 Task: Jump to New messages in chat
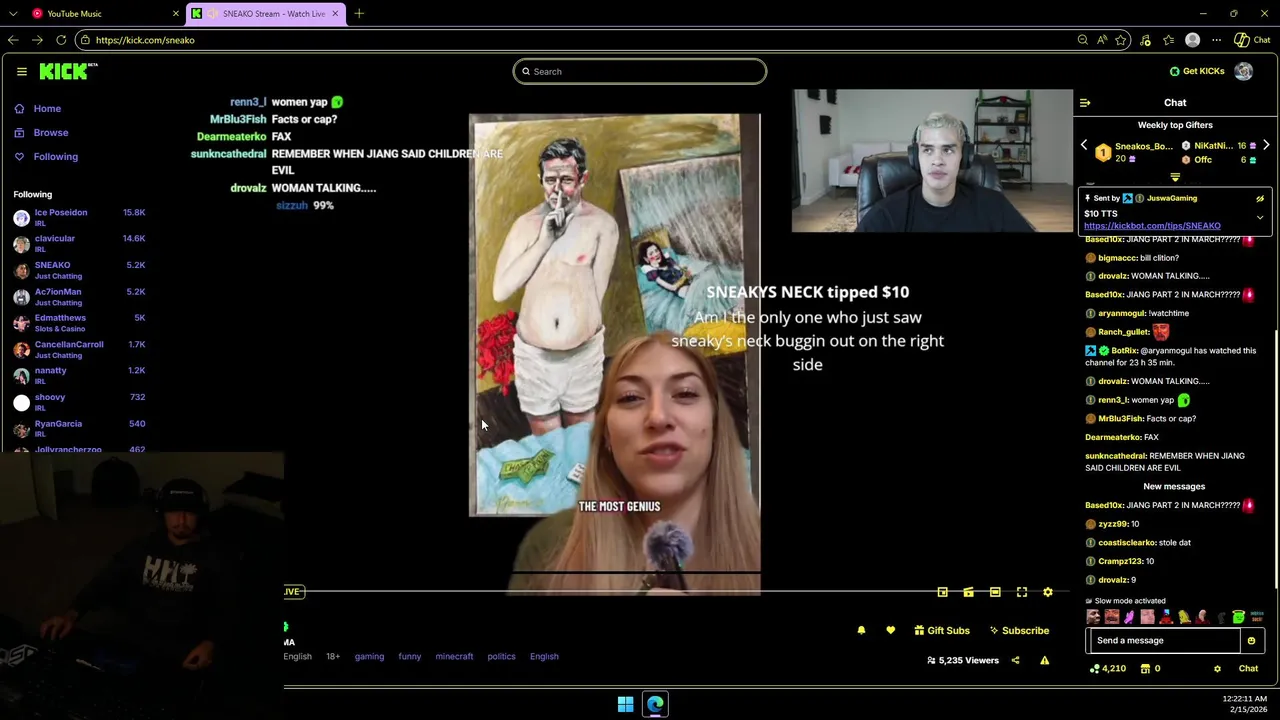point(1174,487)
